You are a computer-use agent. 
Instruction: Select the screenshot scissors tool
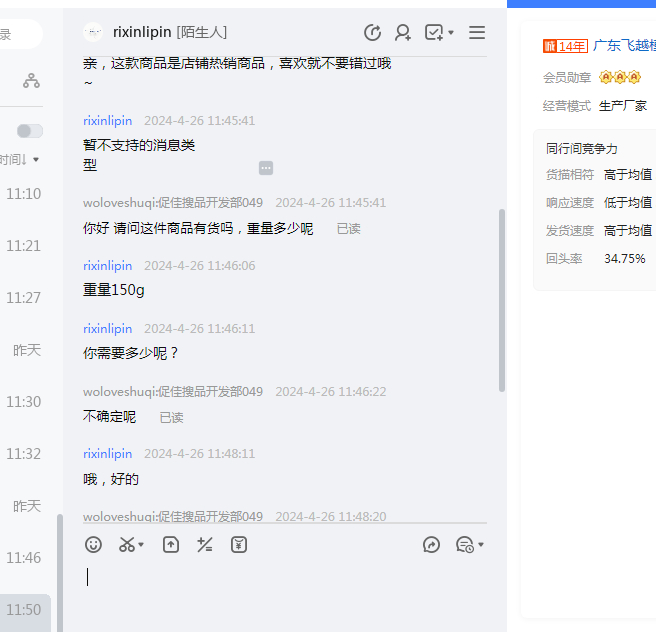(x=127, y=545)
